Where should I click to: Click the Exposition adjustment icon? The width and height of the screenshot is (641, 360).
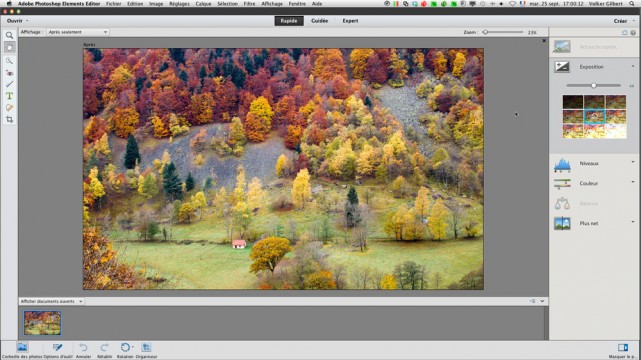pyautogui.click(x=562, y=67)
